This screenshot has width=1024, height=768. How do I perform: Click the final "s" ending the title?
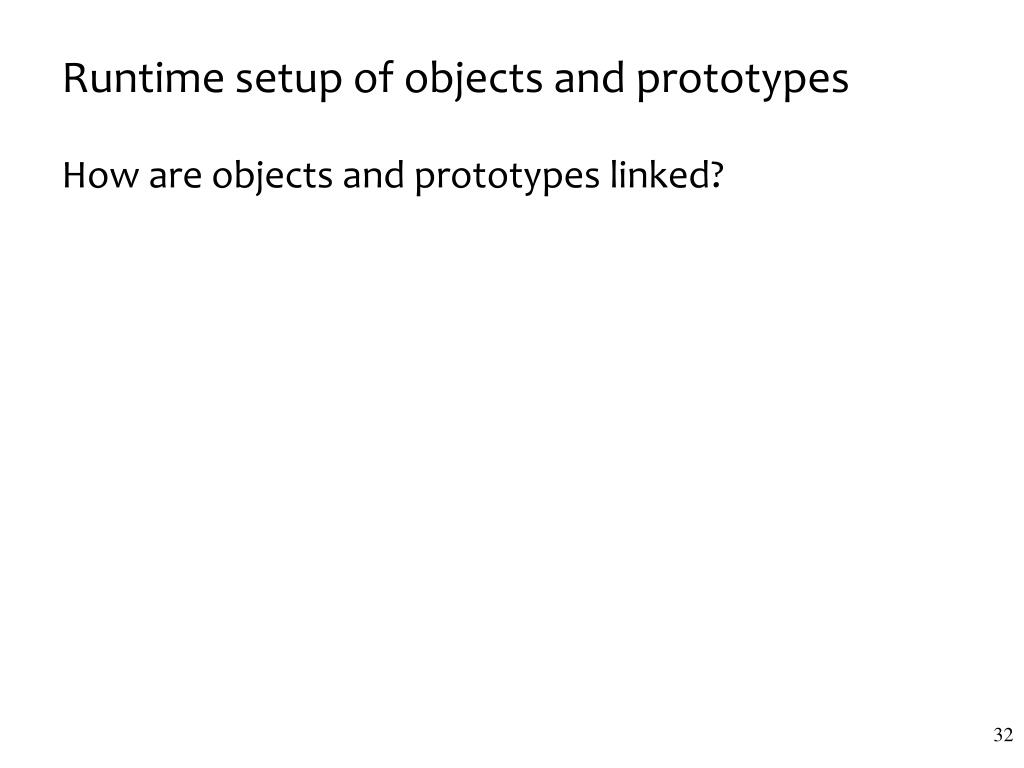tap(840, 83)
